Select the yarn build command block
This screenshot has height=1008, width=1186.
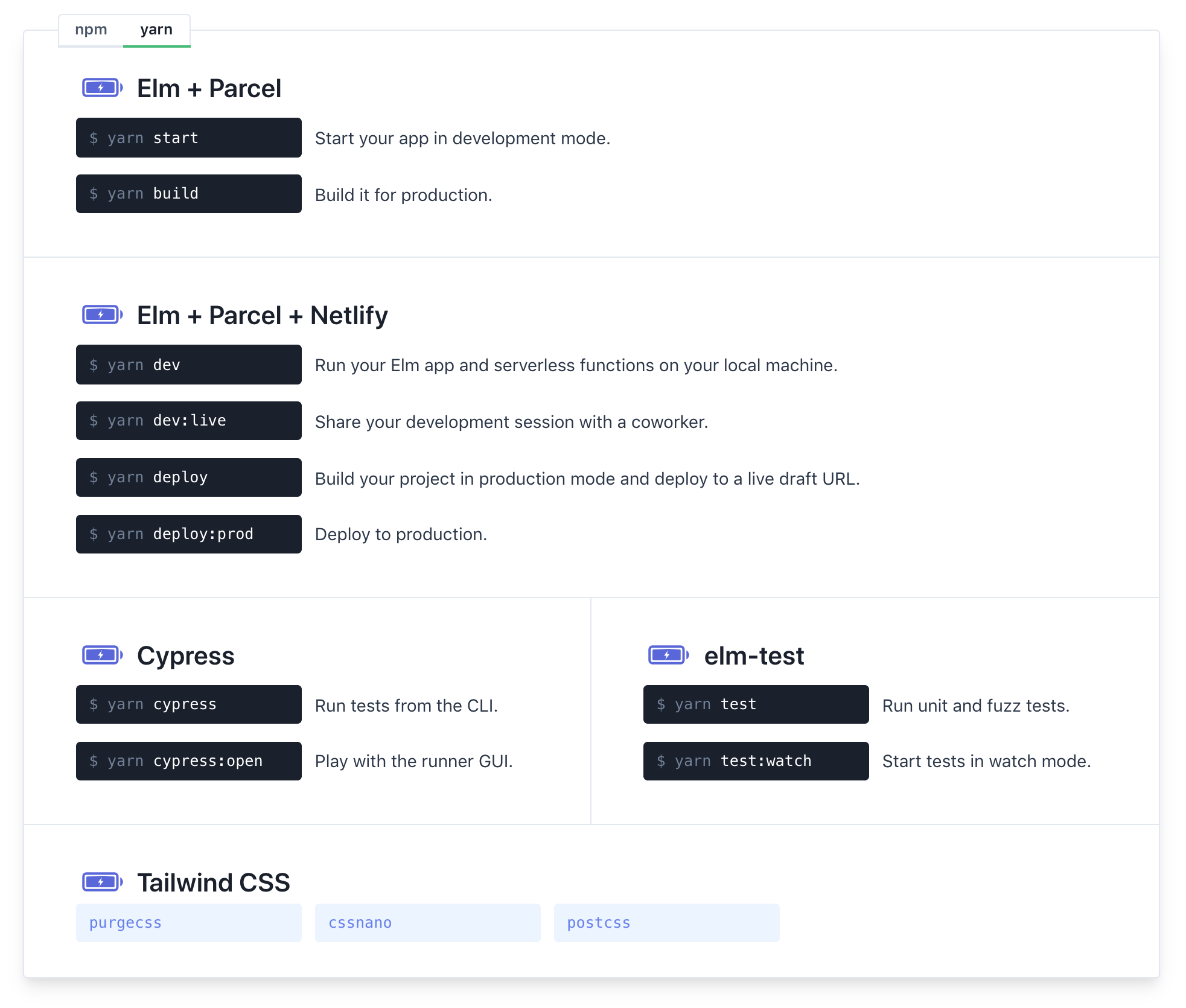pyautogui.click(x=188, y=193)
